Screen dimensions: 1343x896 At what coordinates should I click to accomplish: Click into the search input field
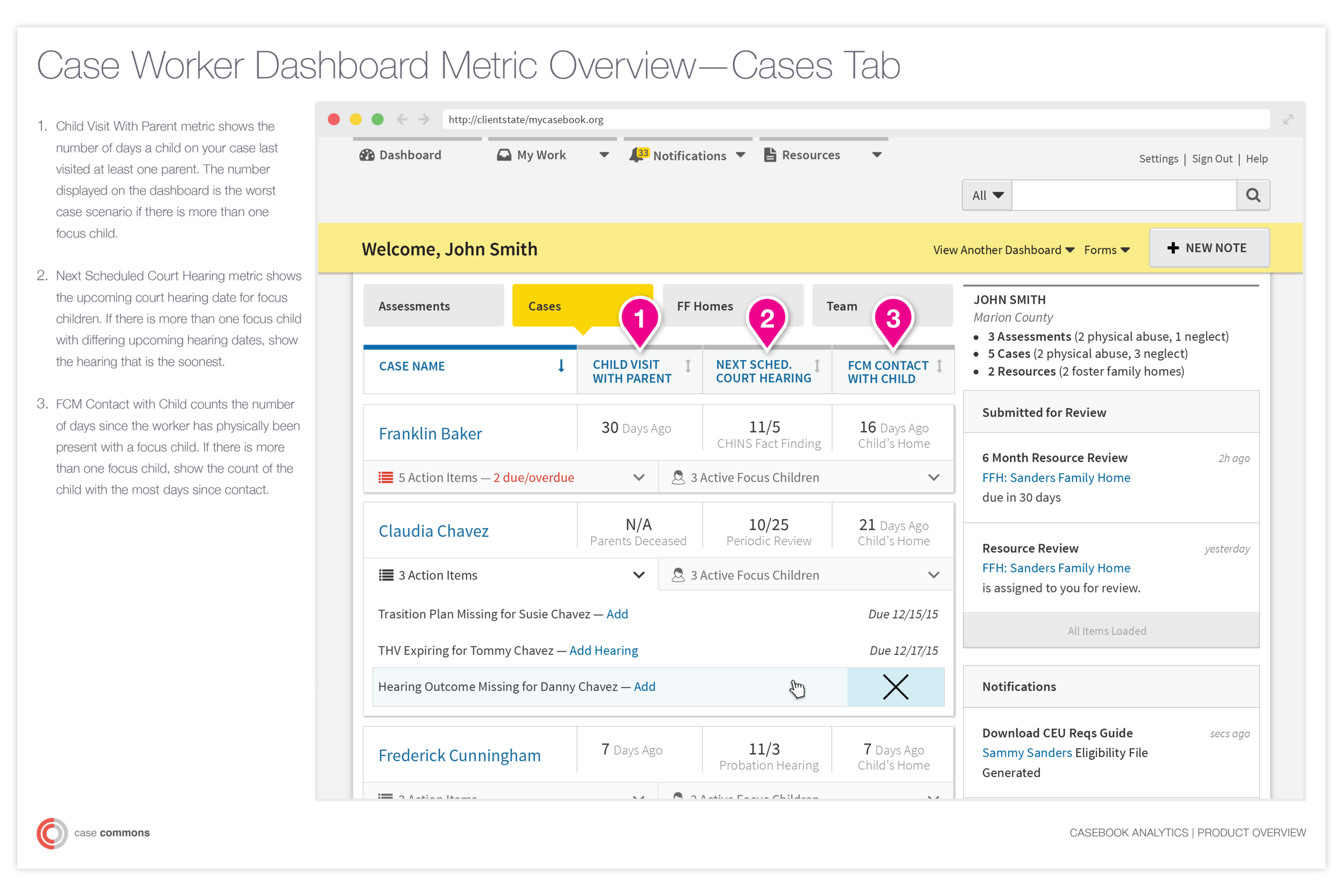[x=1123, y=196]
